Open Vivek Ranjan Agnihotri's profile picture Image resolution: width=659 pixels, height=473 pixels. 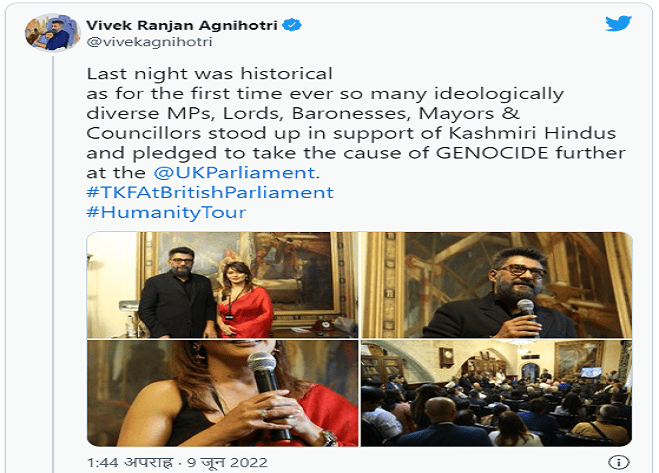point(52,32)
